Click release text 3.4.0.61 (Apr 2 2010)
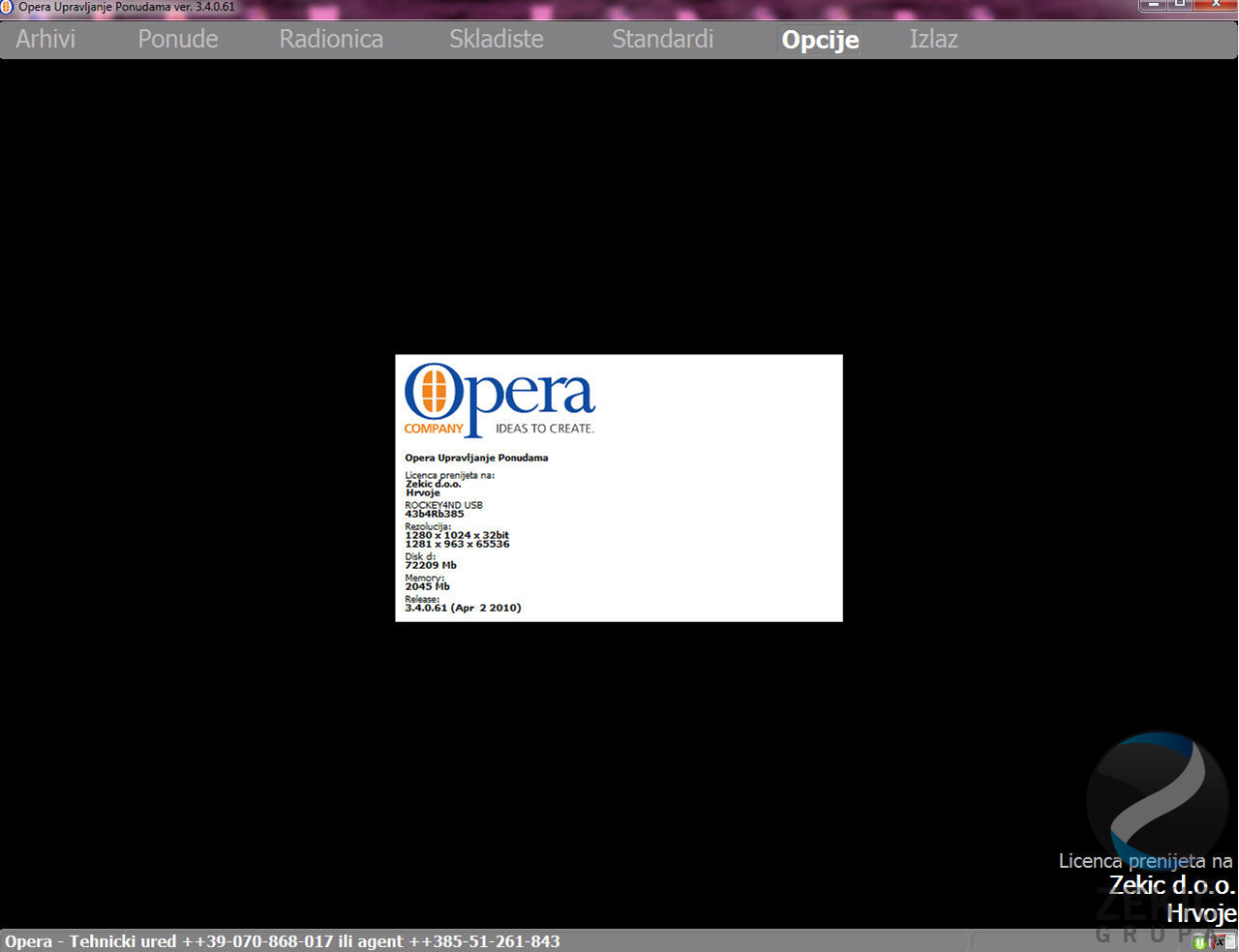1239x952 pixels. (x=463, y=608)
